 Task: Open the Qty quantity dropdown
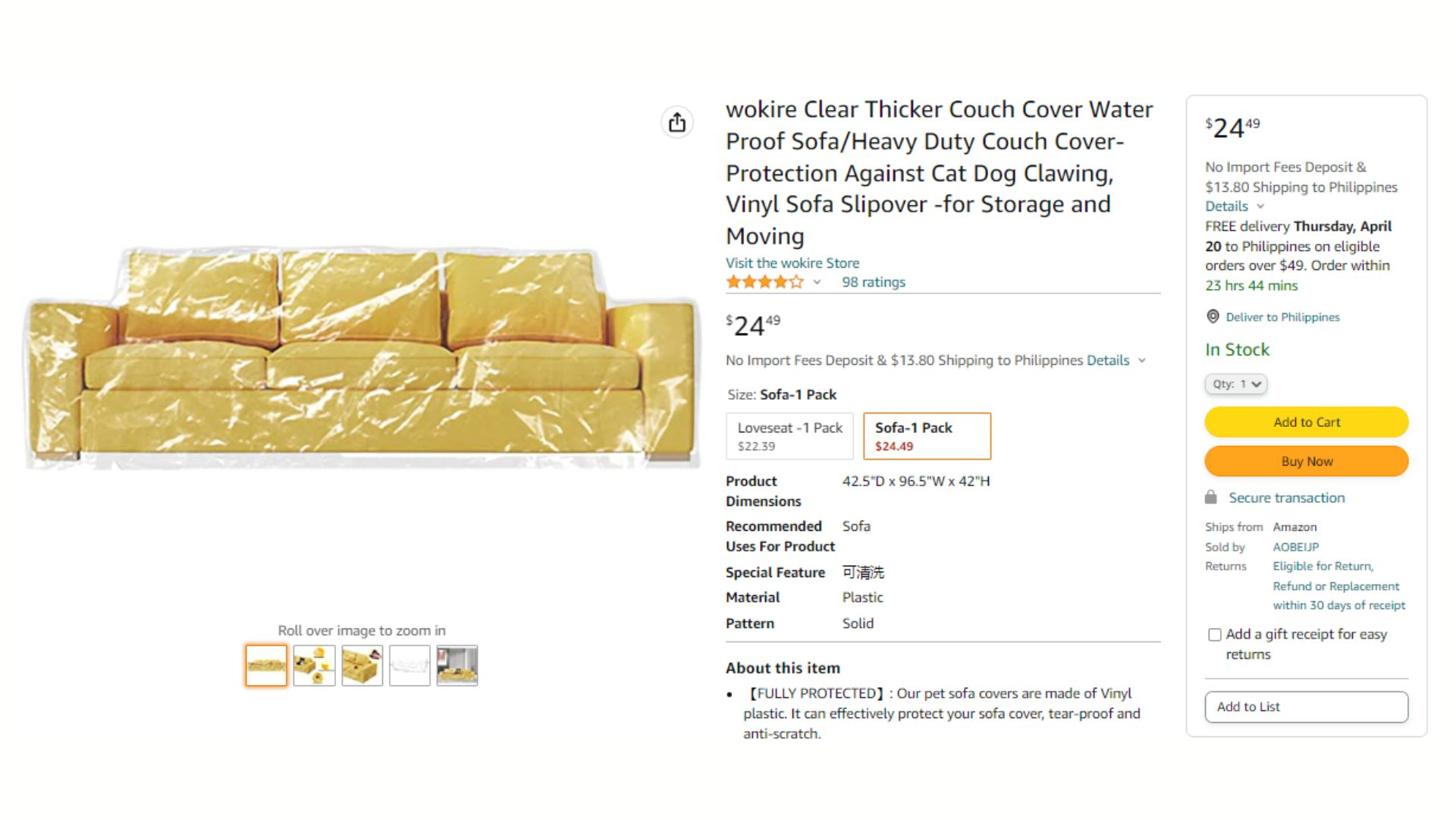1235,384
